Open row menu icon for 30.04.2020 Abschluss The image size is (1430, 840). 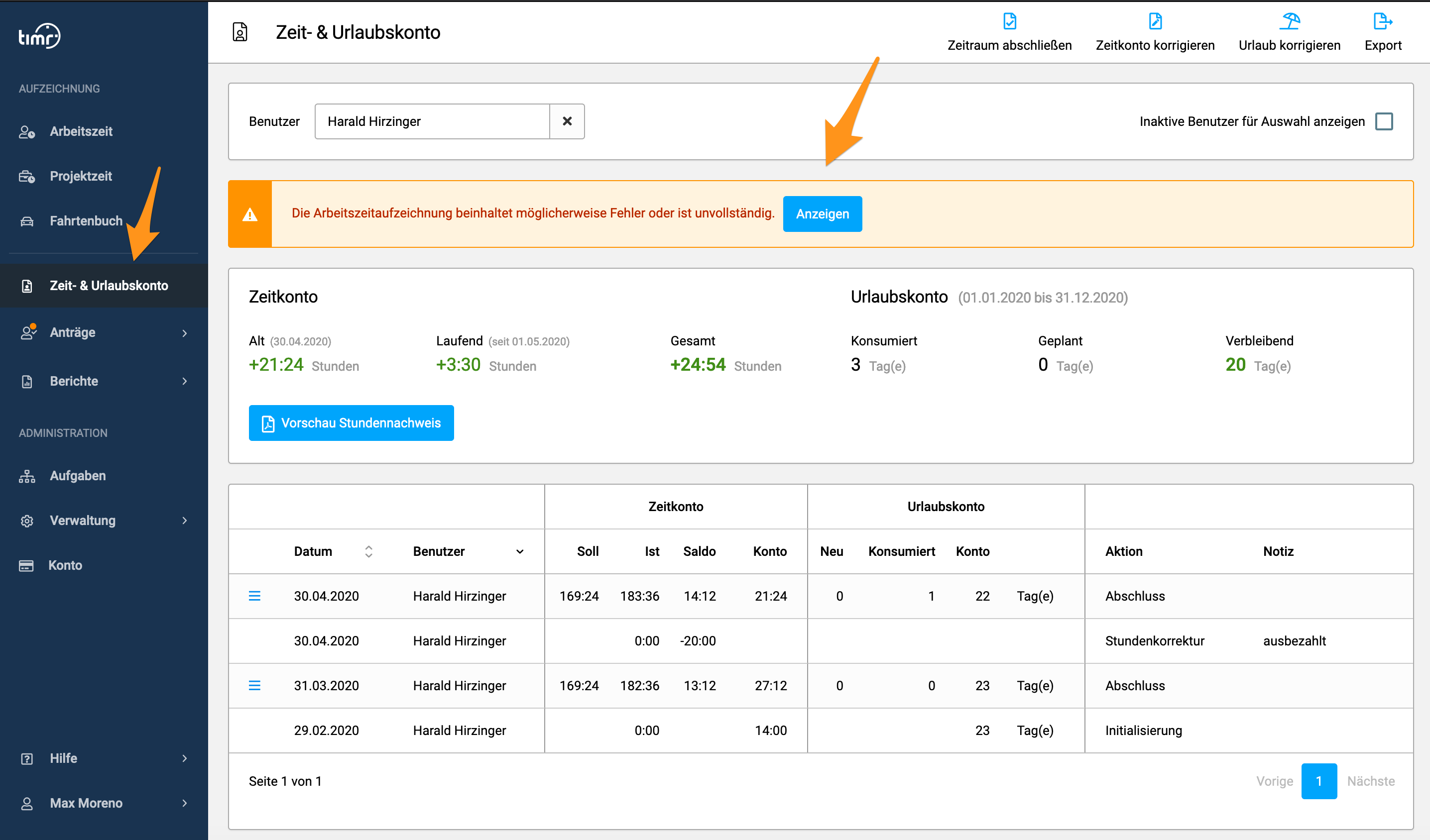click(255, 596)
